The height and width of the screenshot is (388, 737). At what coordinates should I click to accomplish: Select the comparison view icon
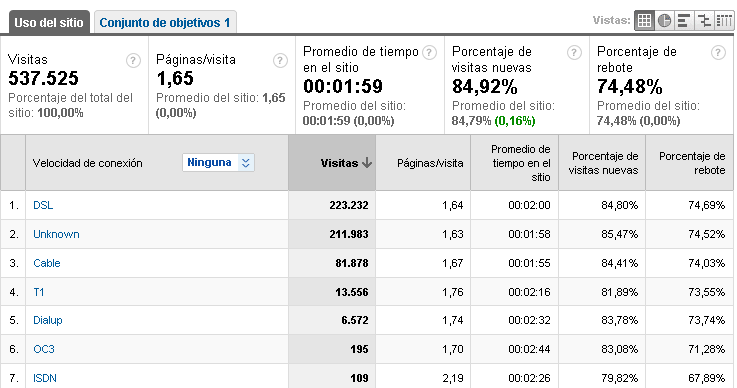[704, 21]
